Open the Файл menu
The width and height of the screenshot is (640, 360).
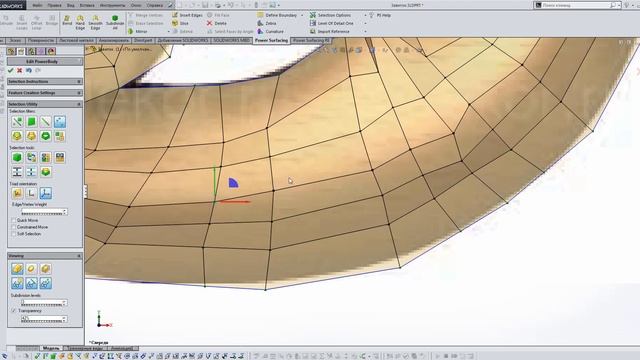tap(37, 5)
